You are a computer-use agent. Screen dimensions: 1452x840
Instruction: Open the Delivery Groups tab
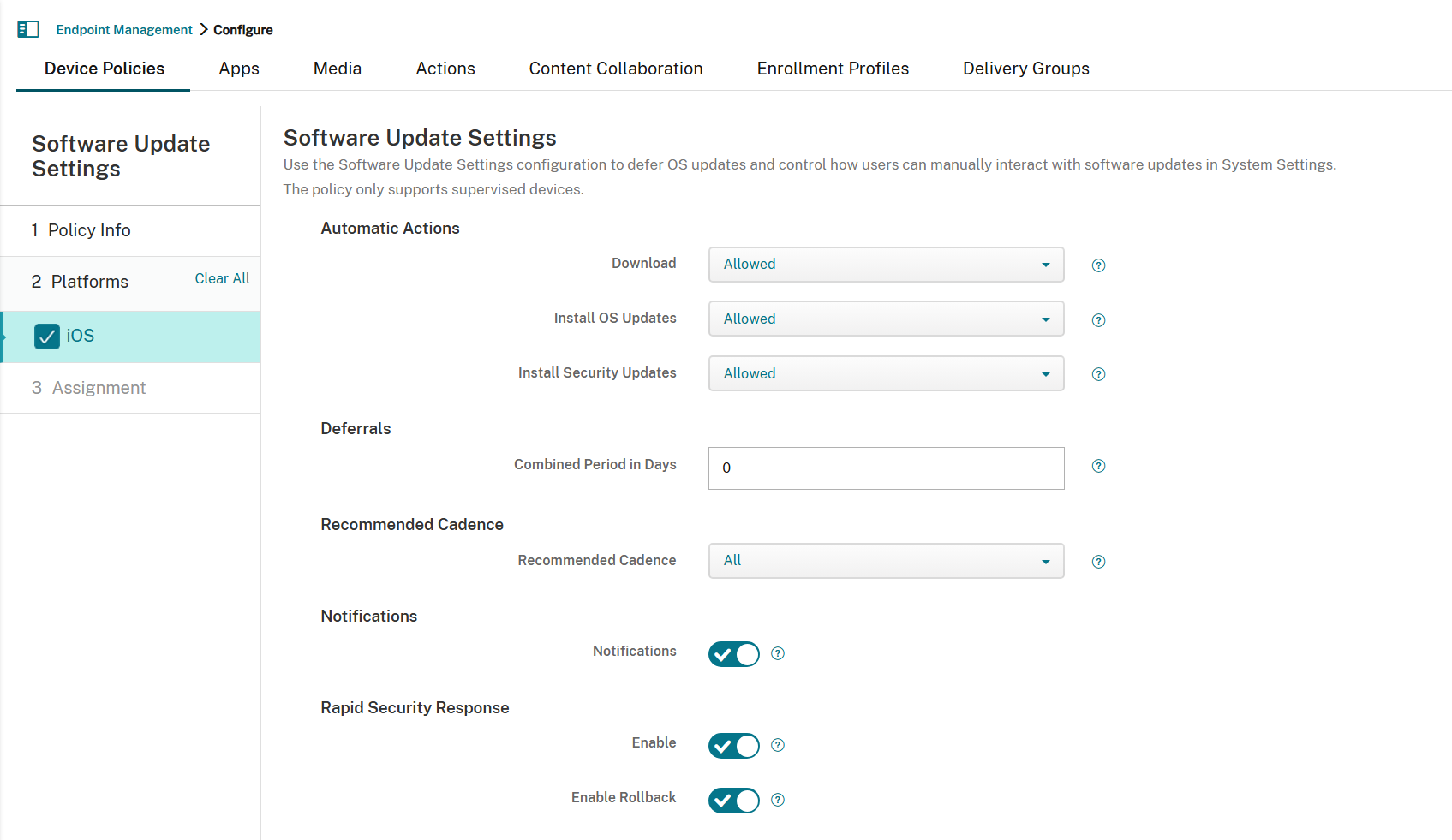coord(1026,69)
